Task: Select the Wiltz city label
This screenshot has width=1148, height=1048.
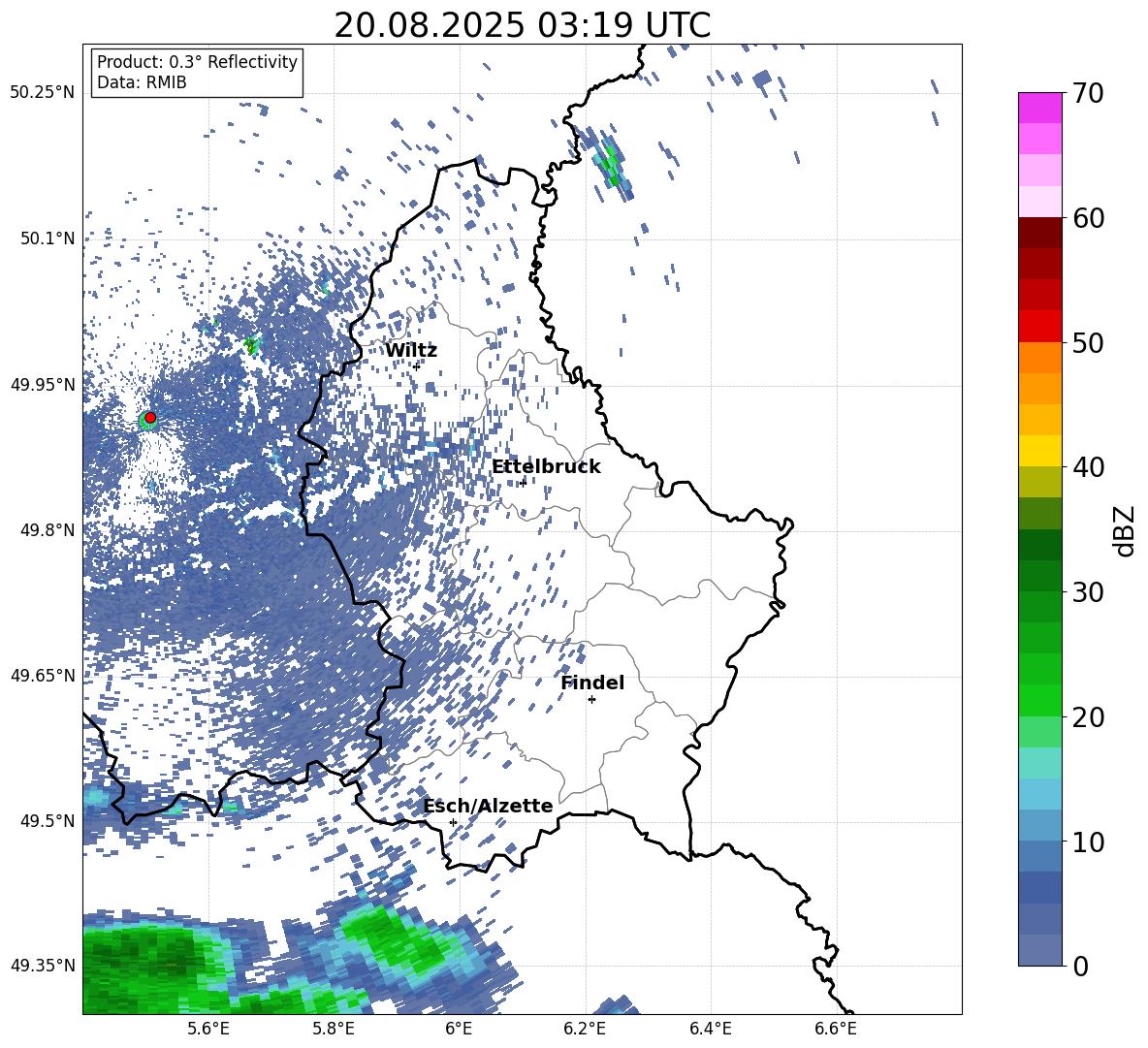Action: click(411, 350)
